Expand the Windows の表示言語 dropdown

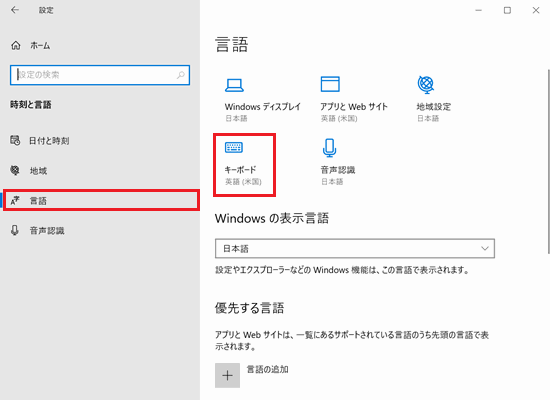pos(355,248)
